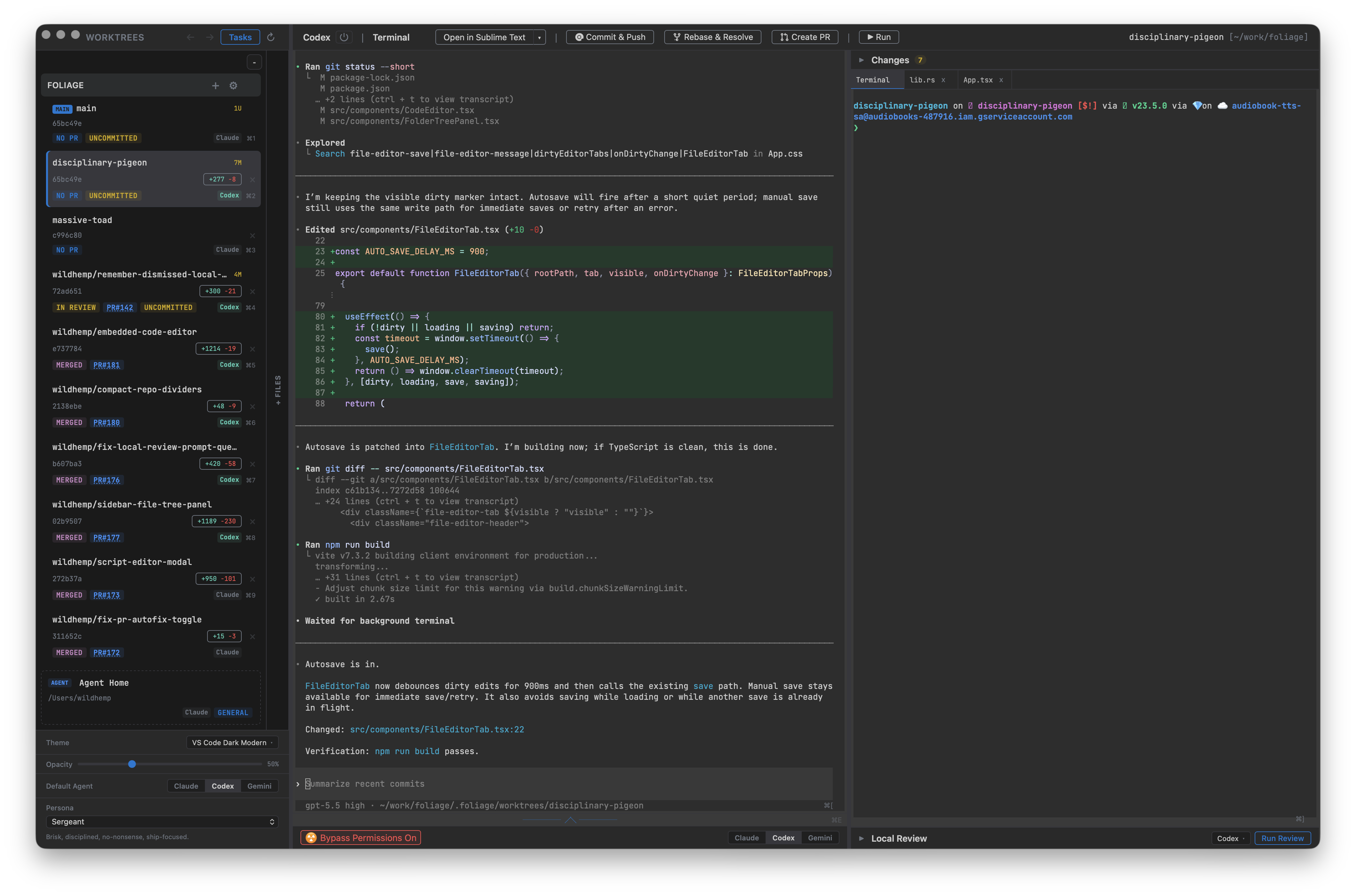The image size is (1356, 896).
Task: Click the Opacity slider handle
Action: point(132,764)
